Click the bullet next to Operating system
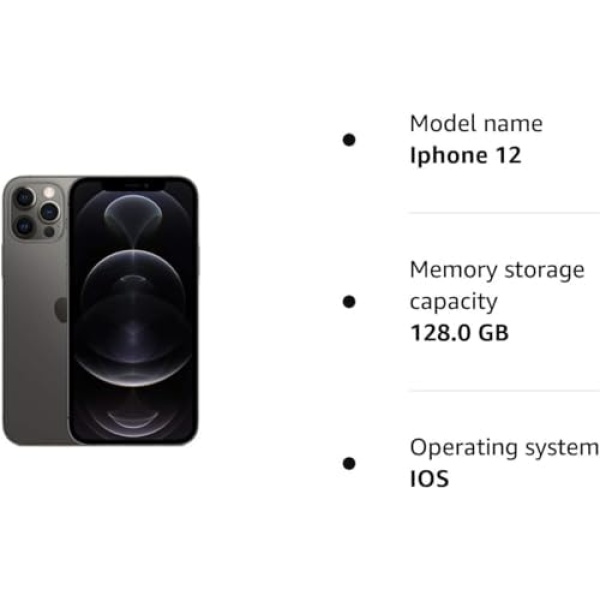Viewport: 600px width, 600px height. [349, 463]
